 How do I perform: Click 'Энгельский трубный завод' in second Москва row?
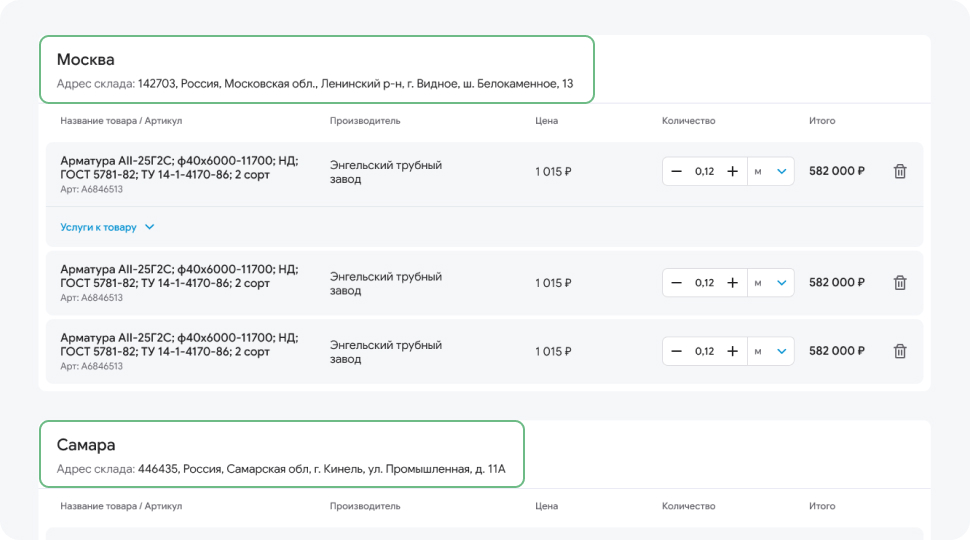tap(386, 283)
